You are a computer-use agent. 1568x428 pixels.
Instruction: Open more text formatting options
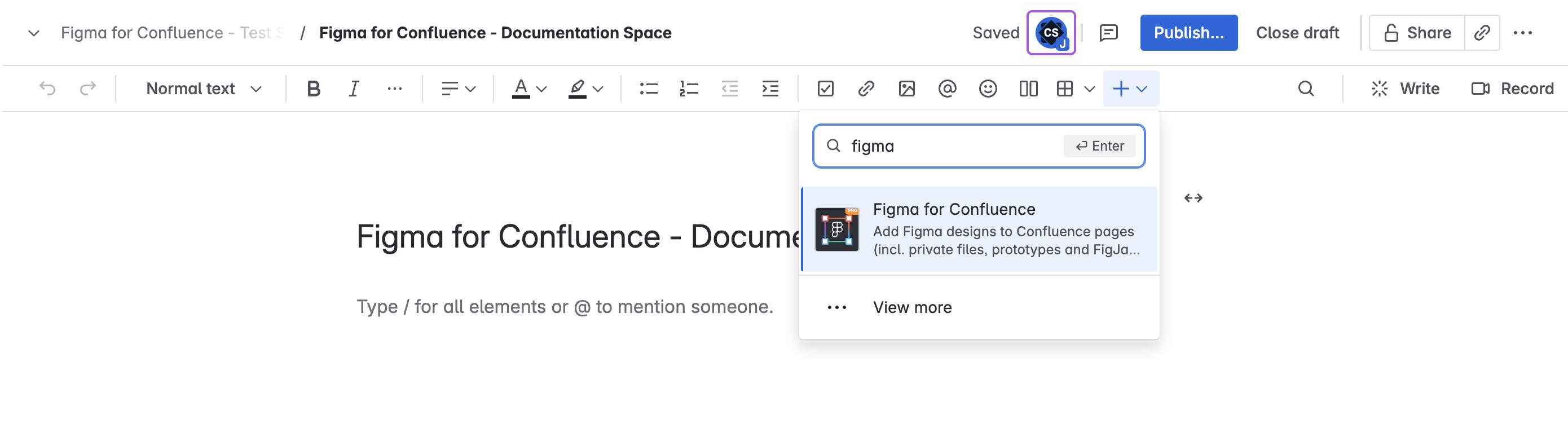pos(394,89)
